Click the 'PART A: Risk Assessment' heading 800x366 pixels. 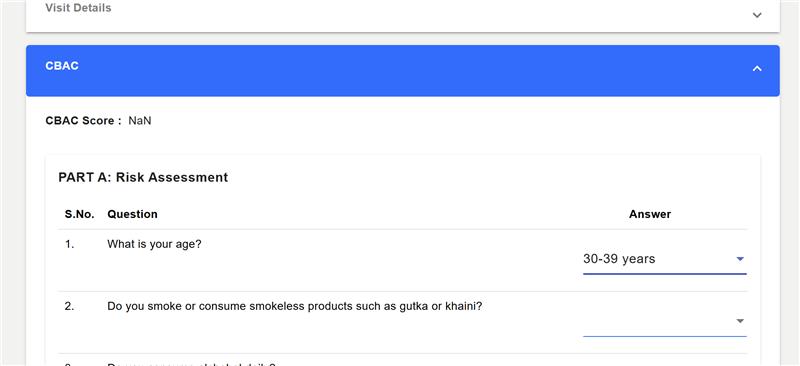(x=143, y=177)
